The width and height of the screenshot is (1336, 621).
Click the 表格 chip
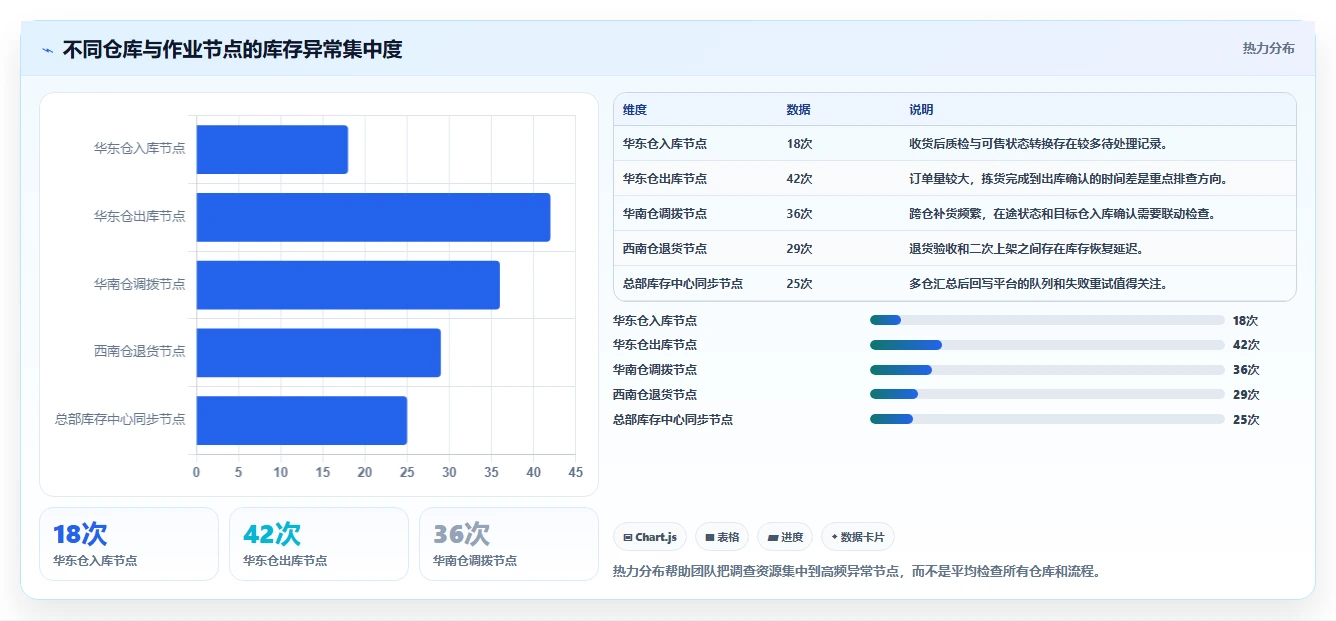point(722,537)
